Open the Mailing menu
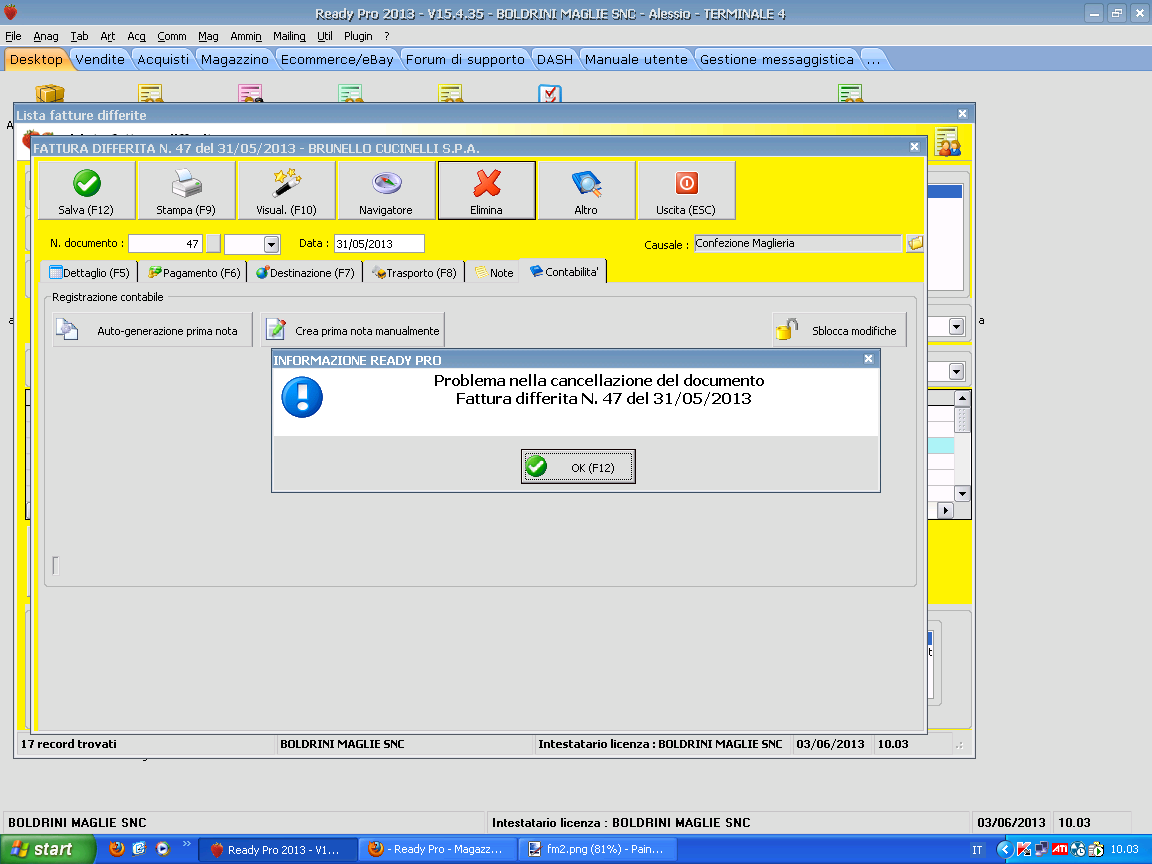Viewport: 1152px width, 864px height. 289,36
